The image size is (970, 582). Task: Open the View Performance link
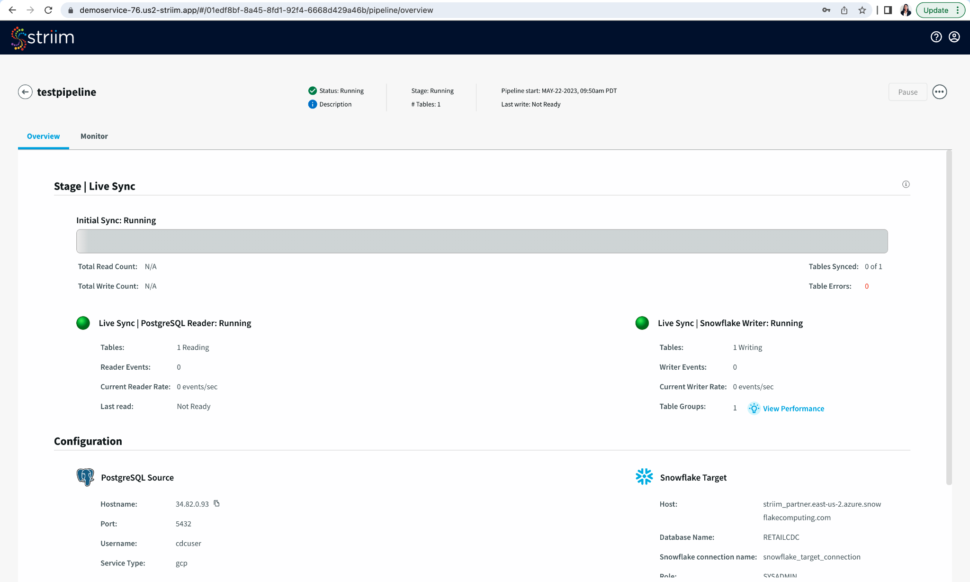tap(793, 409)
